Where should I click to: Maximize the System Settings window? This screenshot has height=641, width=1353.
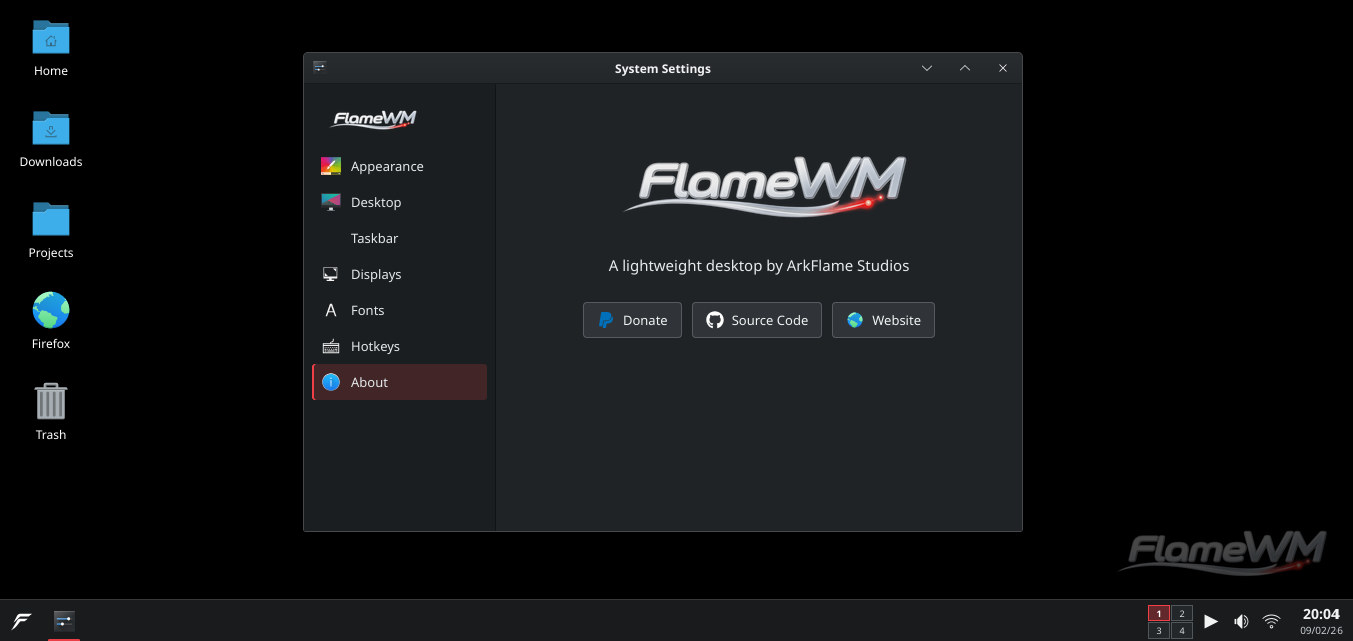coord(965,68)
